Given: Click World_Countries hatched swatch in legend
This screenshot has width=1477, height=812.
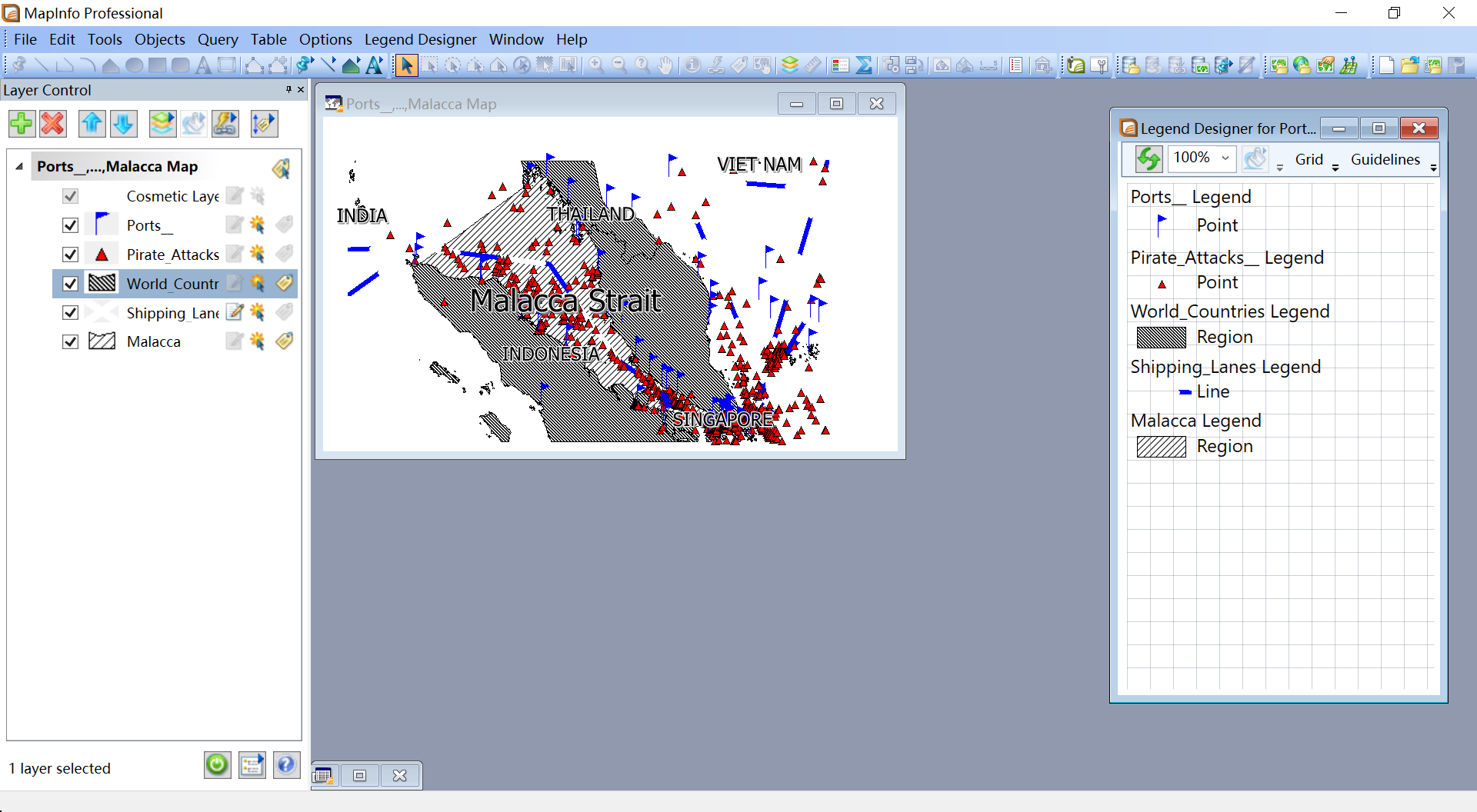Looking at the screenshot, I should (1162, 337).
